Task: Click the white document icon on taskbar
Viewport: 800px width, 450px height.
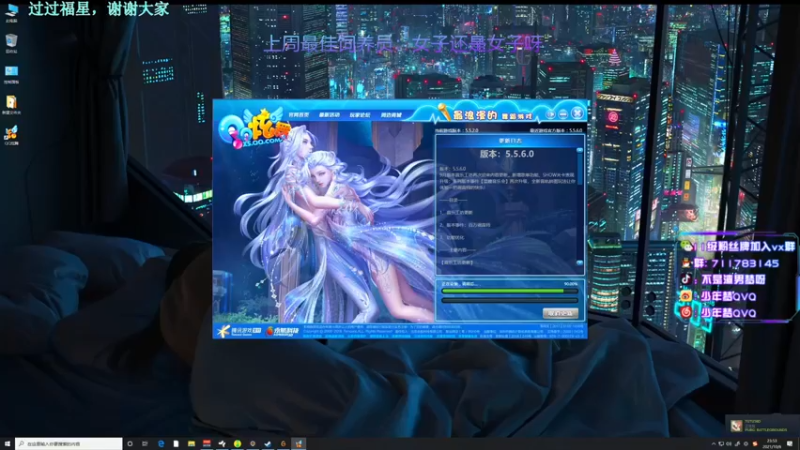Action: click(x=176, y=444)
